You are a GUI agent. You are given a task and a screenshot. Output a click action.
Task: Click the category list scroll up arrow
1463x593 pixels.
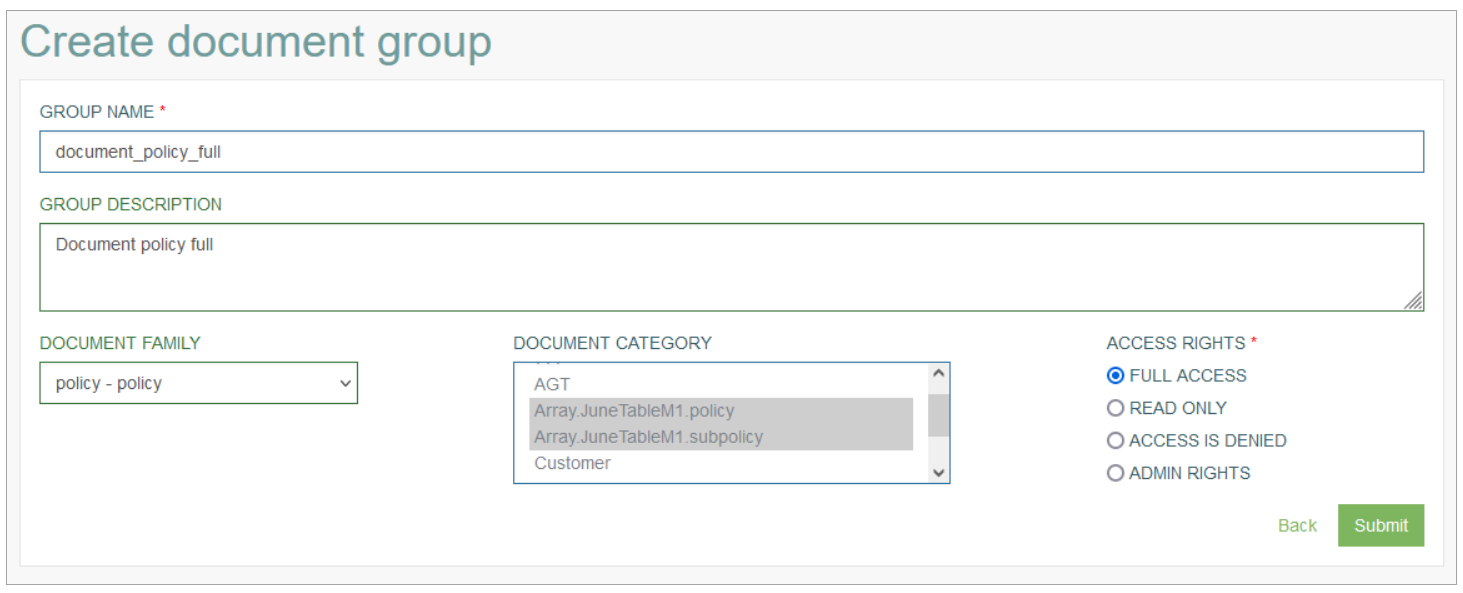938,374
